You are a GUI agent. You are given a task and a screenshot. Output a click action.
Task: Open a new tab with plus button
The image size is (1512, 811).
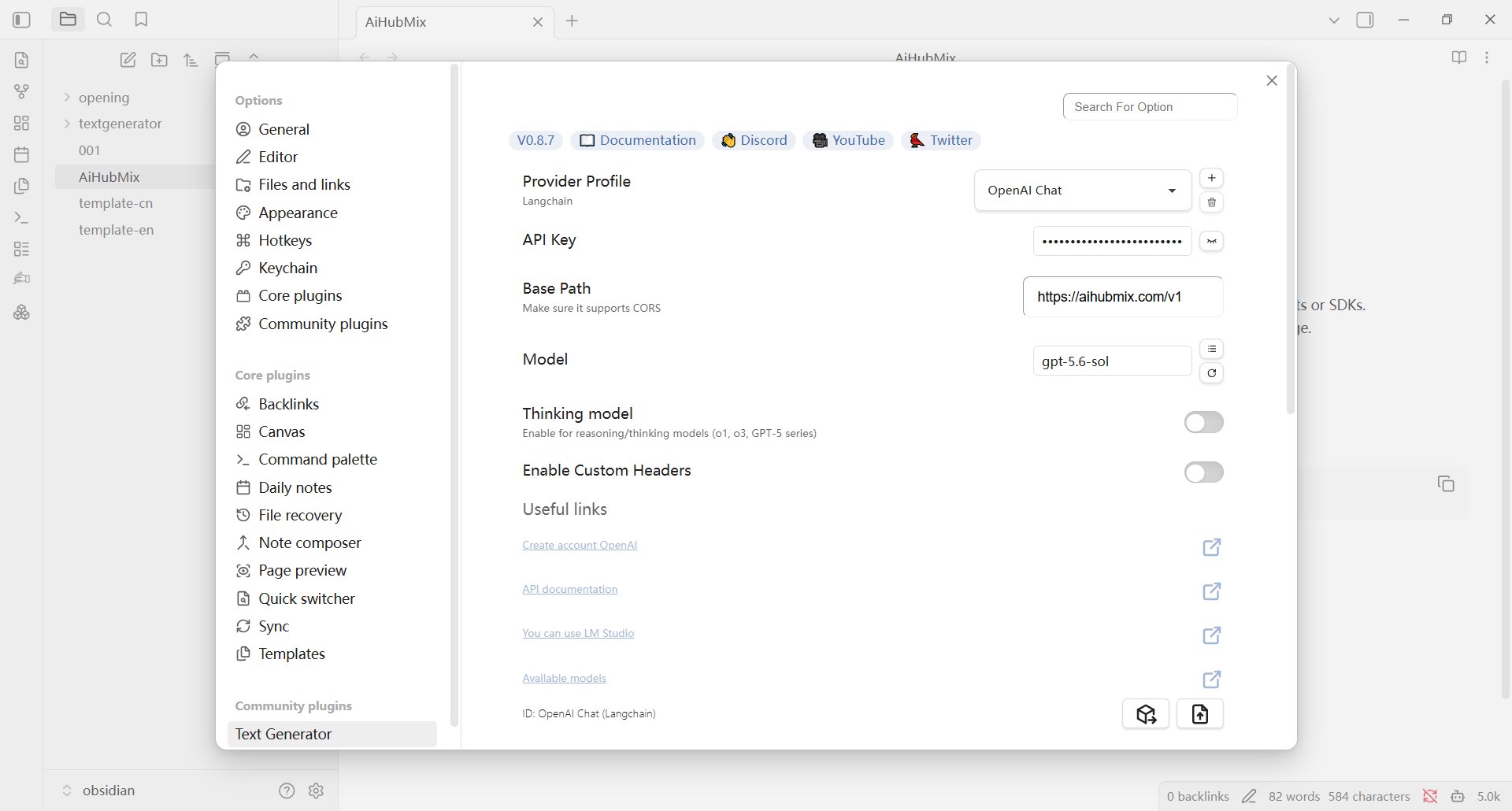click(572, 21)
